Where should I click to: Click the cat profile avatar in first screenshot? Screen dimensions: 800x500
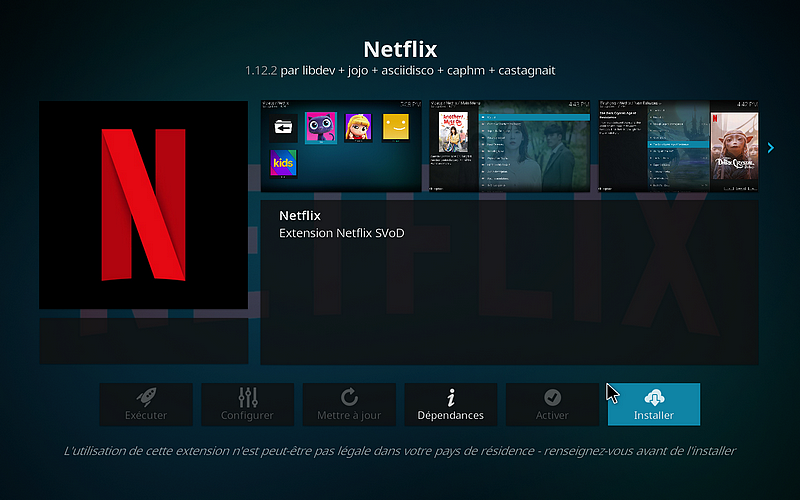[320, 128]
